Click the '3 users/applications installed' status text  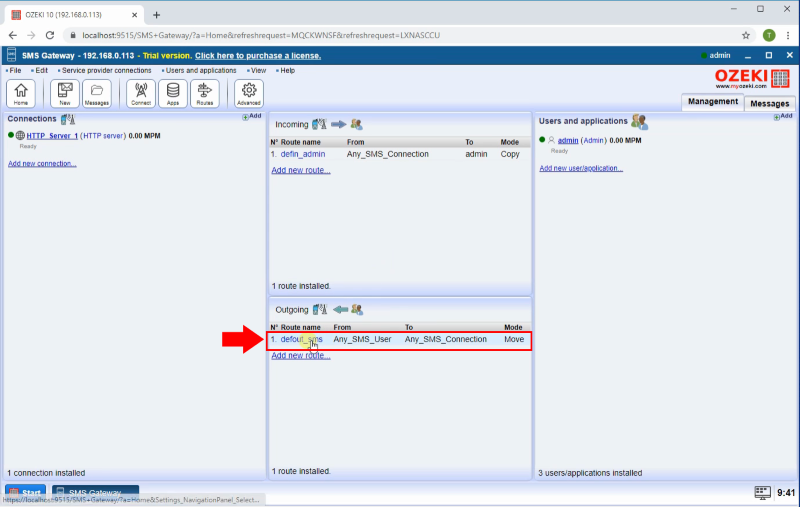click(x=590, y=473)
